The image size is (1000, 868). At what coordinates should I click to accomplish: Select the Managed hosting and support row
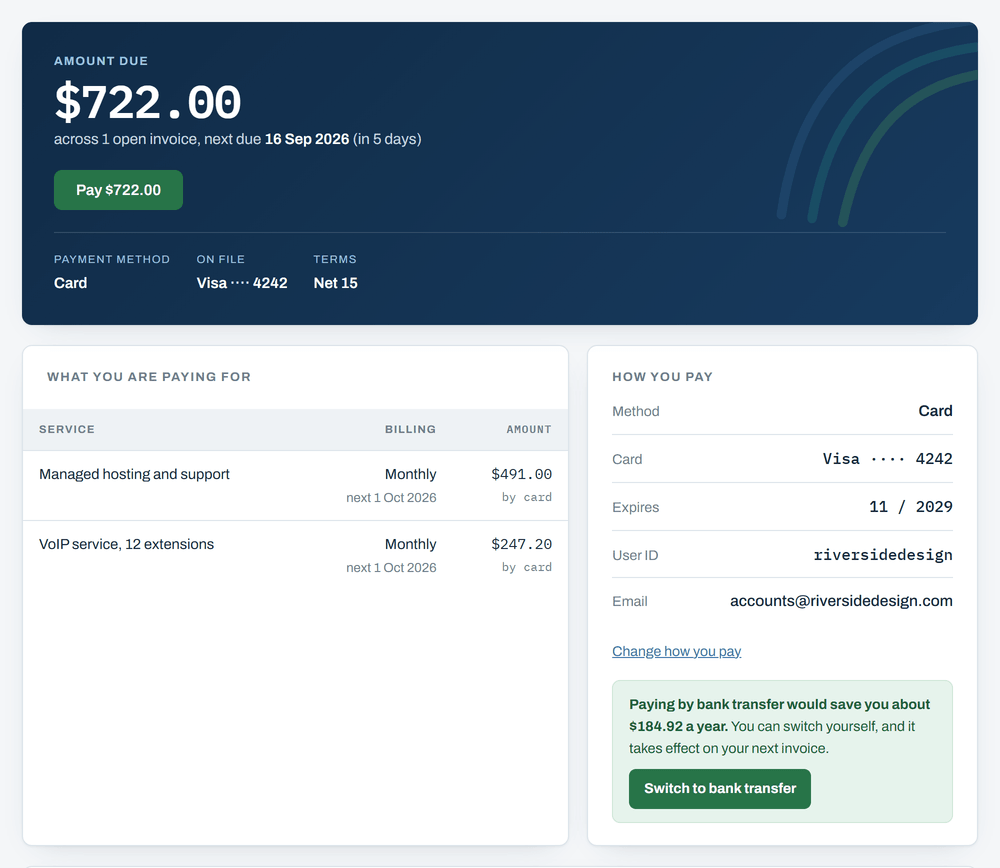(295, 485)
